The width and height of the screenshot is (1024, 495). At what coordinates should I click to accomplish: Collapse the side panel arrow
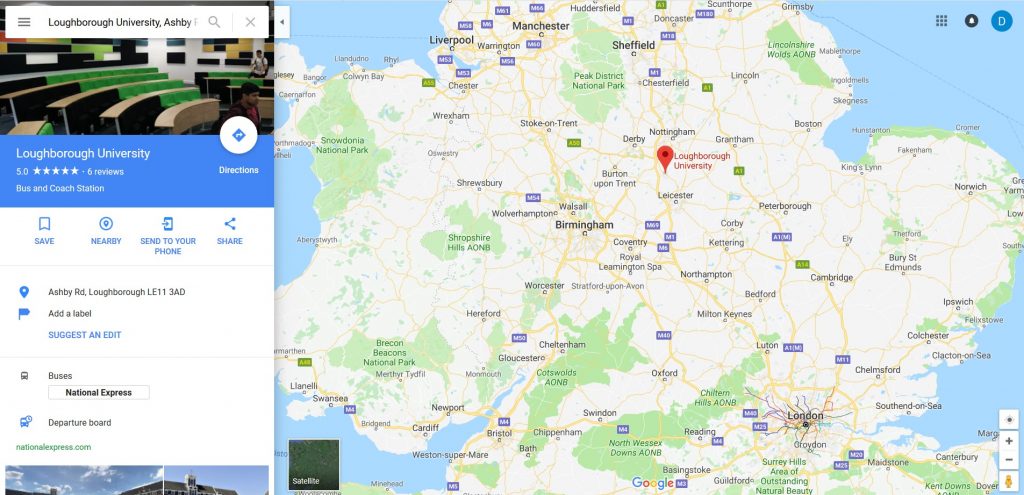point(282,22)
